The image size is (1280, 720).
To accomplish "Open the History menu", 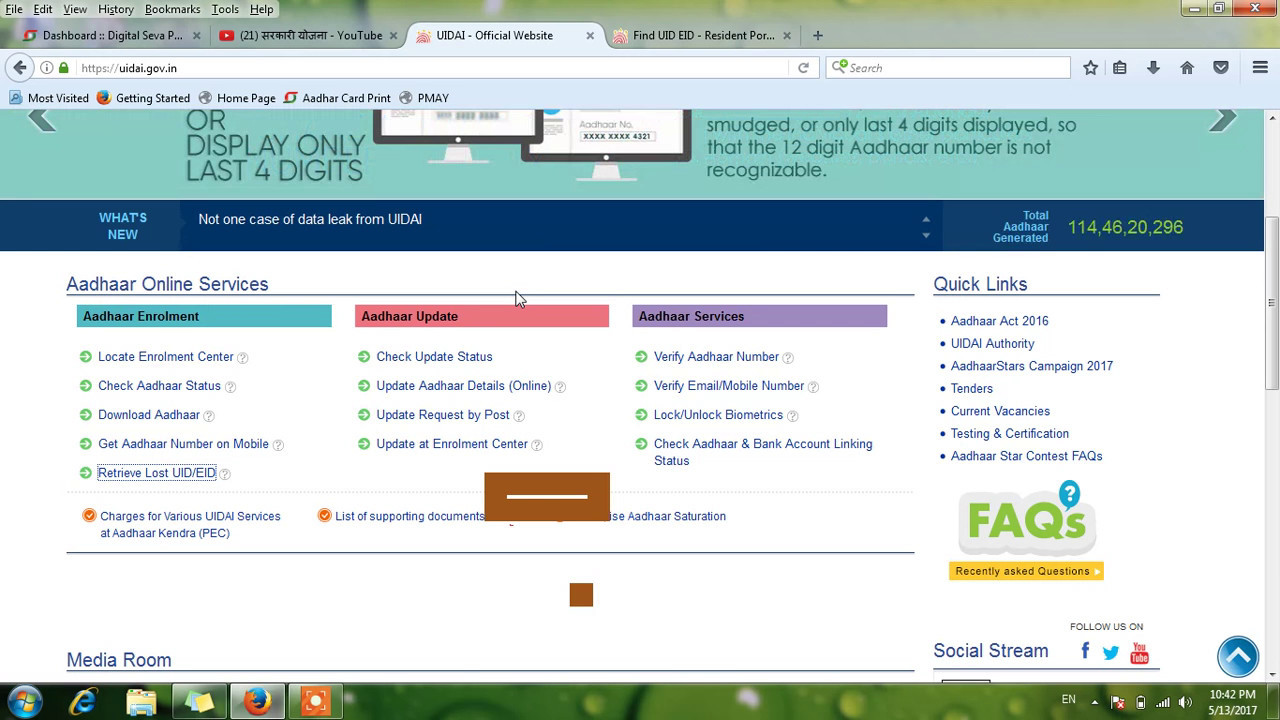I will point(116,9).
